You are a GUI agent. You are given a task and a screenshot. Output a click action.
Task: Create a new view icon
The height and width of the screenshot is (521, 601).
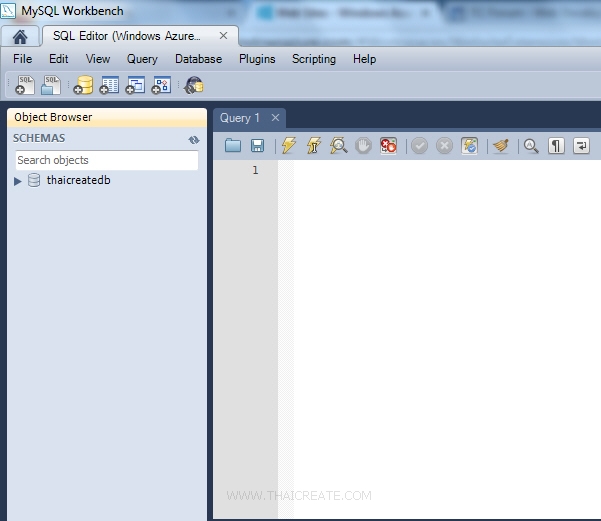pos(135,85)
